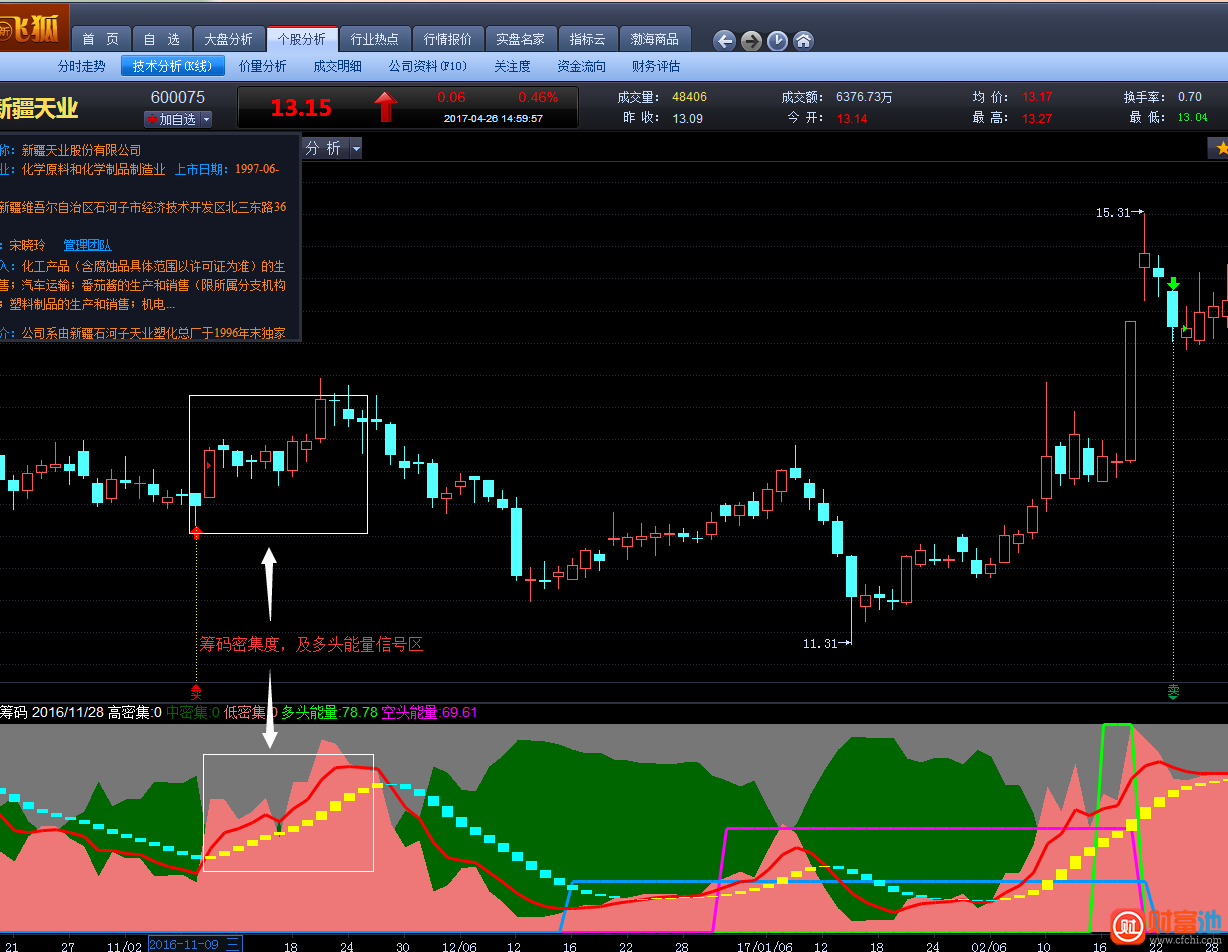Click the 最高 value 13.27
The width and height of the screenshot is (1228, 952).
(1037, 118)
